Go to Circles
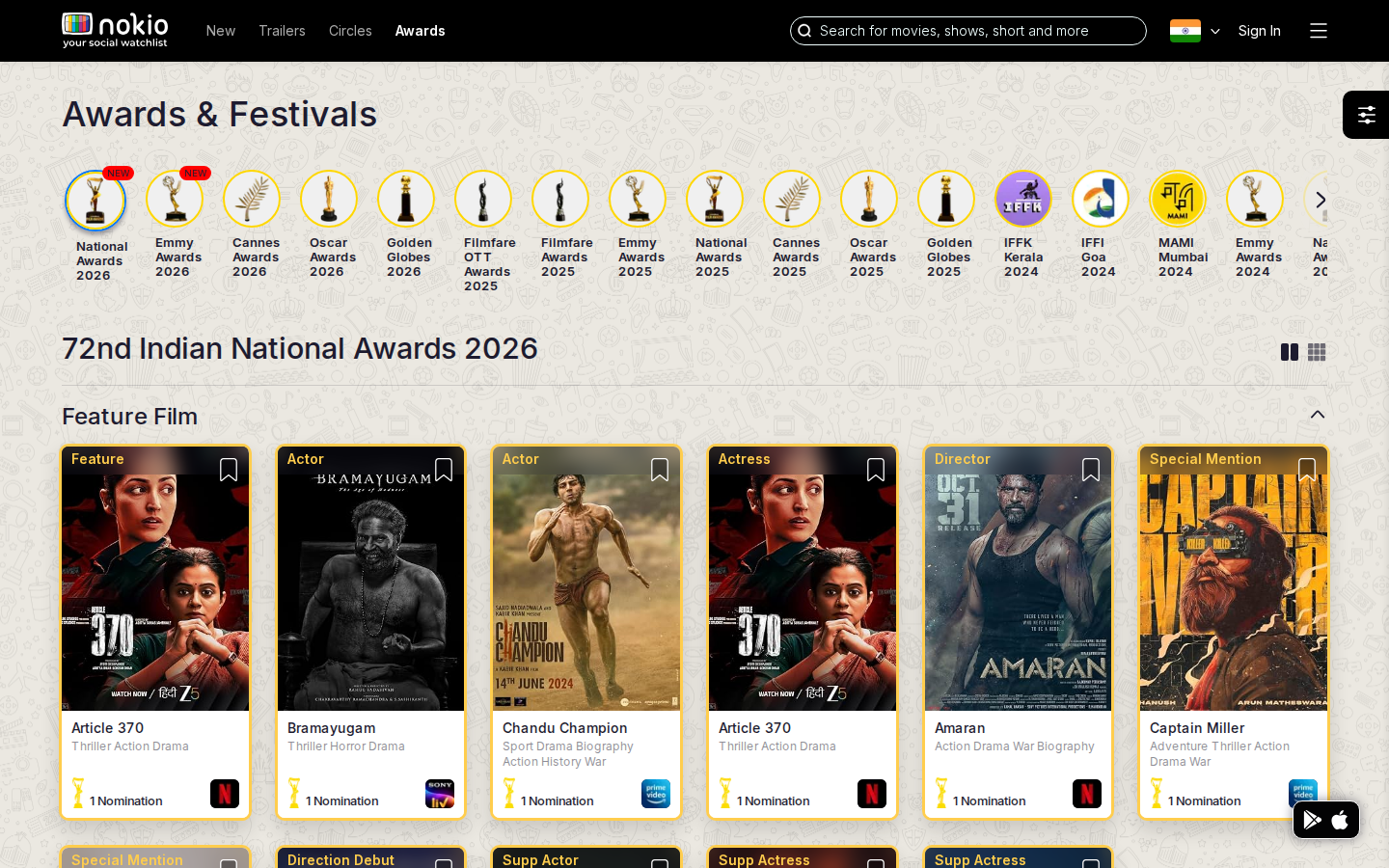Screen dimensions: 1389x868 tap(350, 31)
